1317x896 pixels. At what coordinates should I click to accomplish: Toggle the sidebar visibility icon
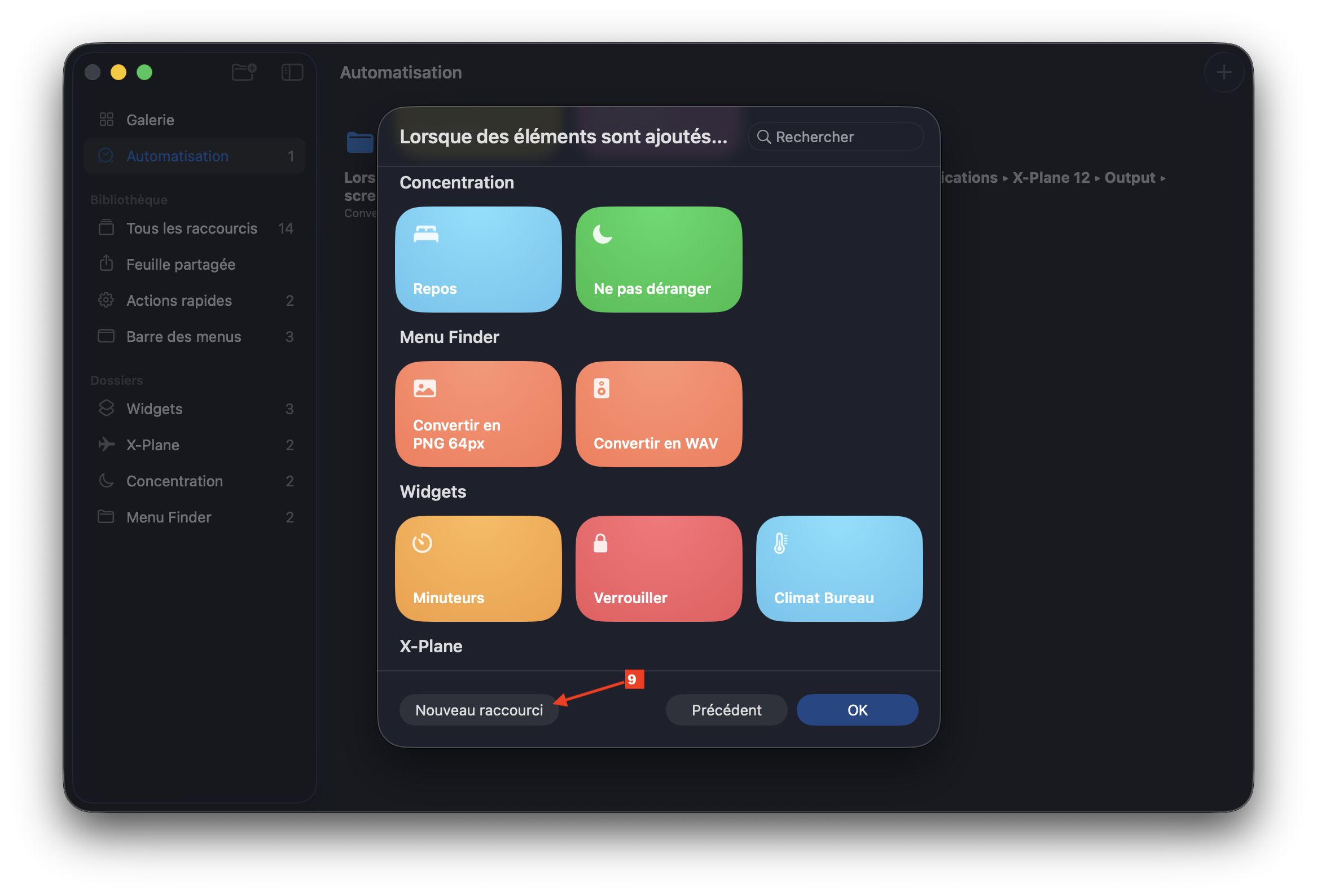[x=292, y=72]
